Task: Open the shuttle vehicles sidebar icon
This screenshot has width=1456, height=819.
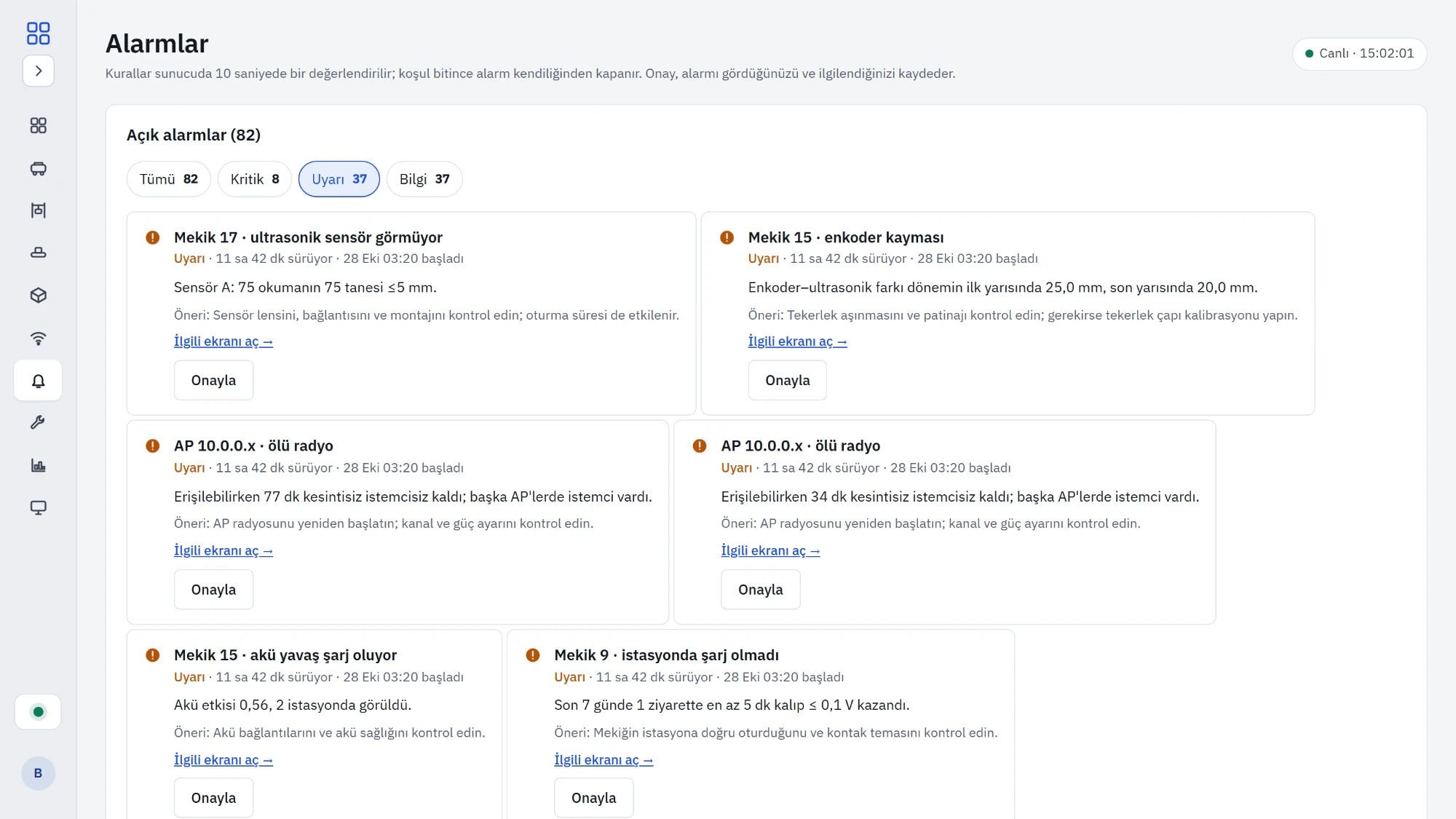Action: point(39,169)
